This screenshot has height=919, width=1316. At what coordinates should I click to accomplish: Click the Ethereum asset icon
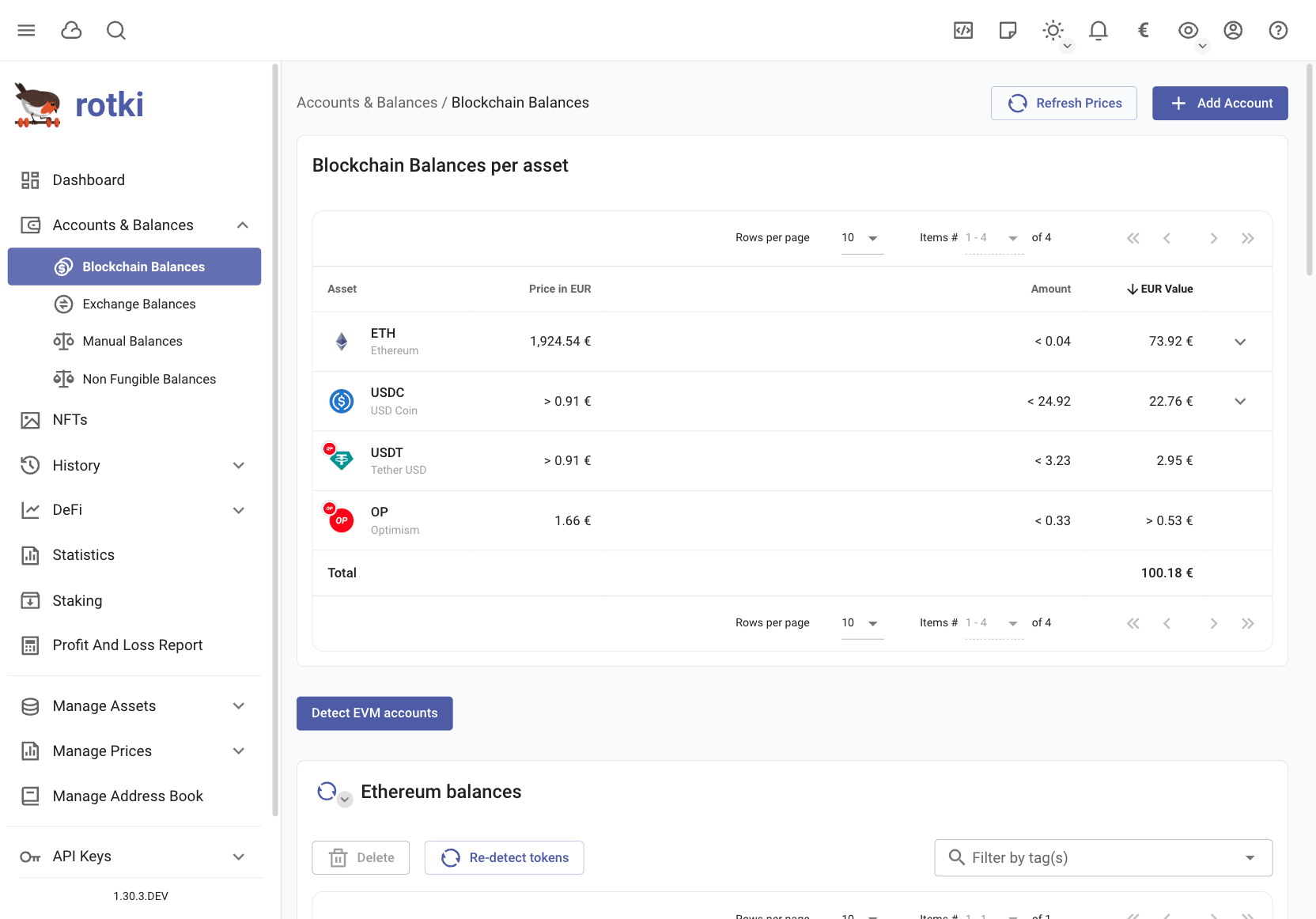(x=342, y=342)
